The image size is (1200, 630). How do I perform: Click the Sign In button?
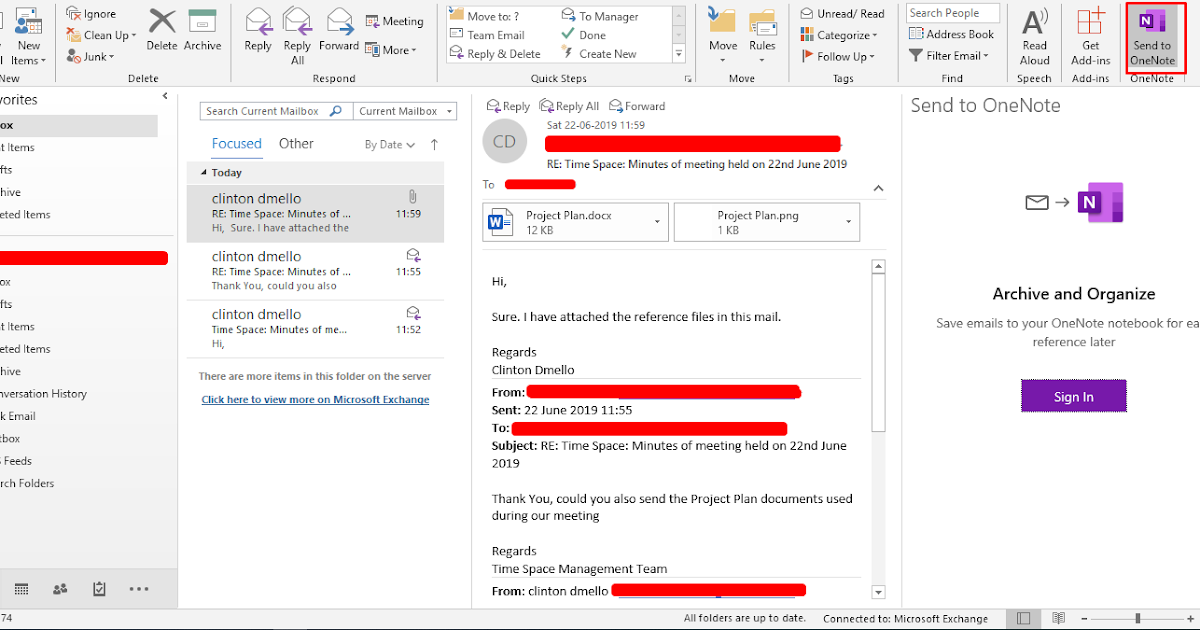1073,395
